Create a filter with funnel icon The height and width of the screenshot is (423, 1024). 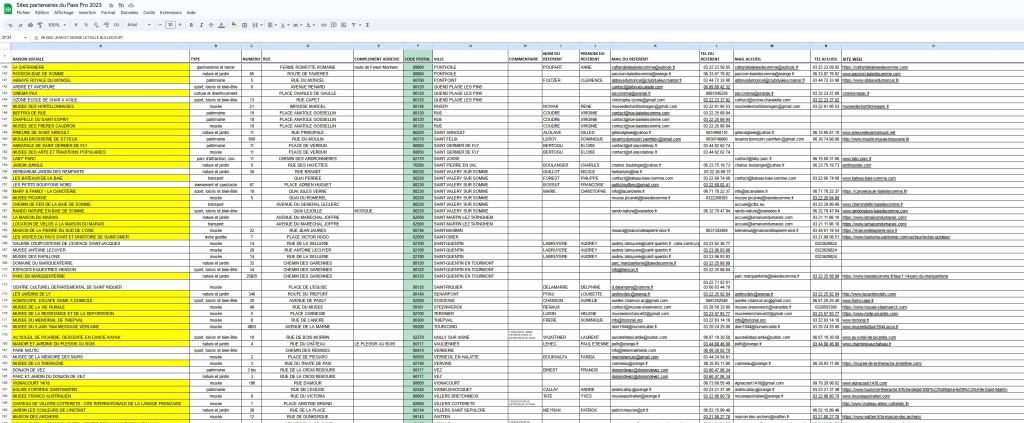[x=353, y=25]
